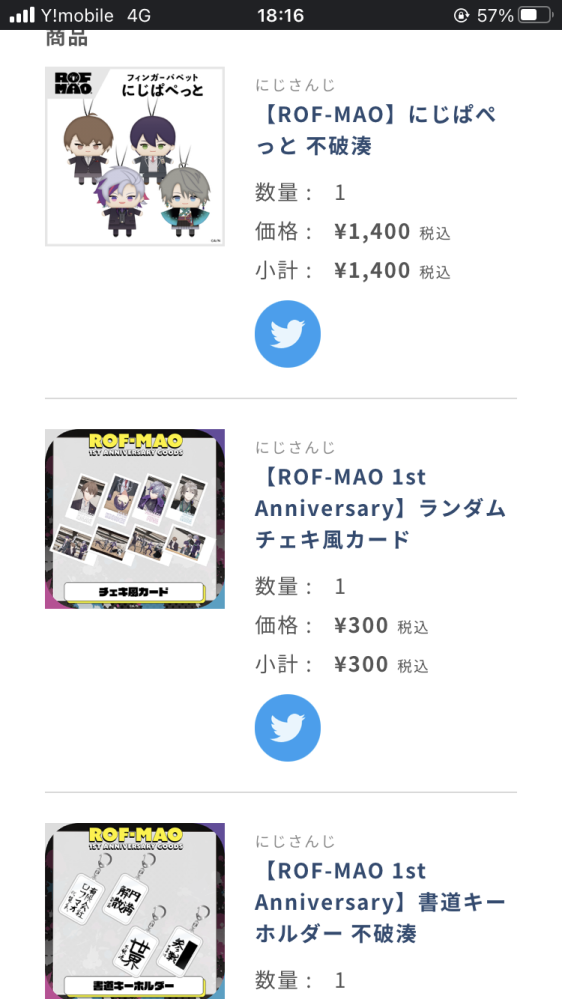The image size is (562, 999).
Task: Tap the 18:16 clock in status bar
Action: tap(280, 15)
